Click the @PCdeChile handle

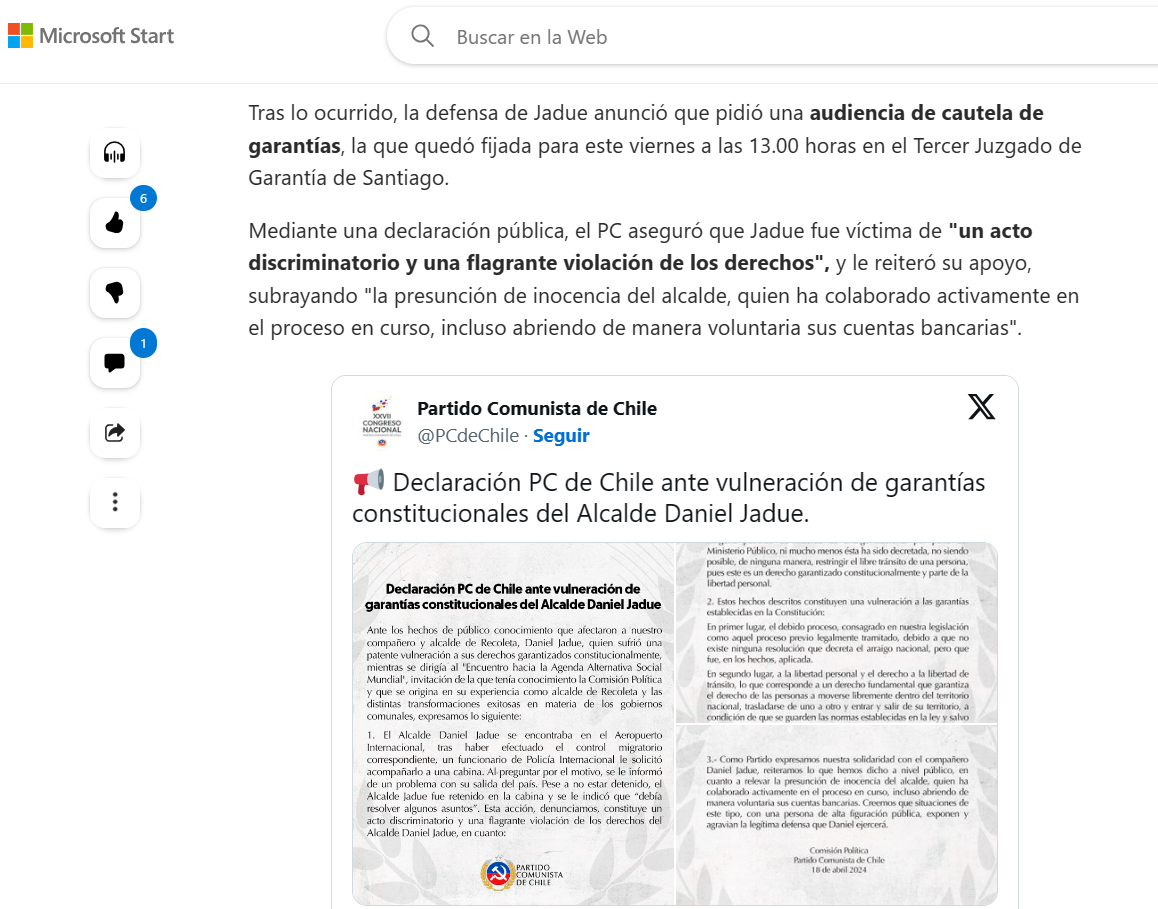[468, 436]
